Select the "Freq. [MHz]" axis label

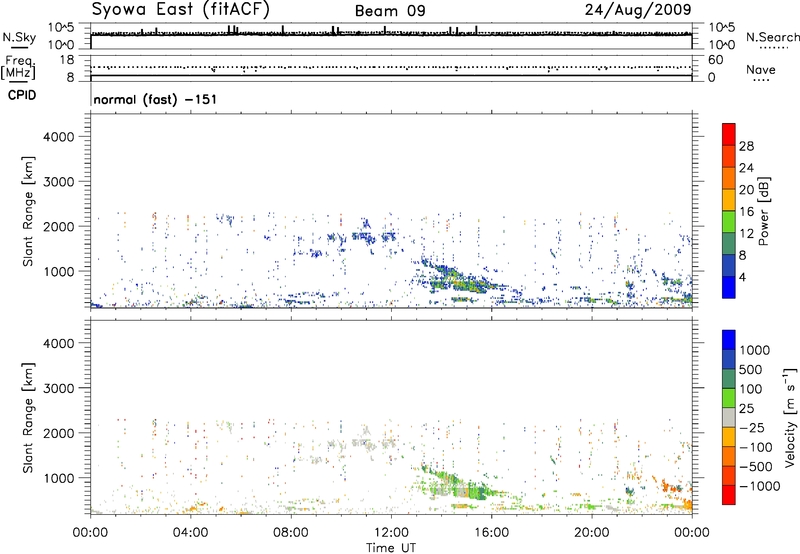pyautogui.click(x=18, y=67)
